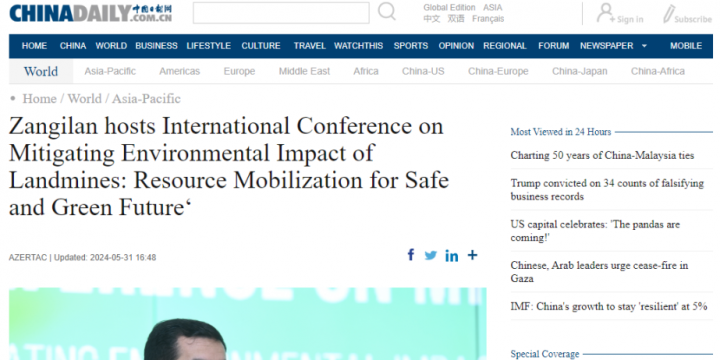Viewport: 720px width, 360px height.
Task: Open the MOBILE menu item
Action: click(x=686, y=46)
